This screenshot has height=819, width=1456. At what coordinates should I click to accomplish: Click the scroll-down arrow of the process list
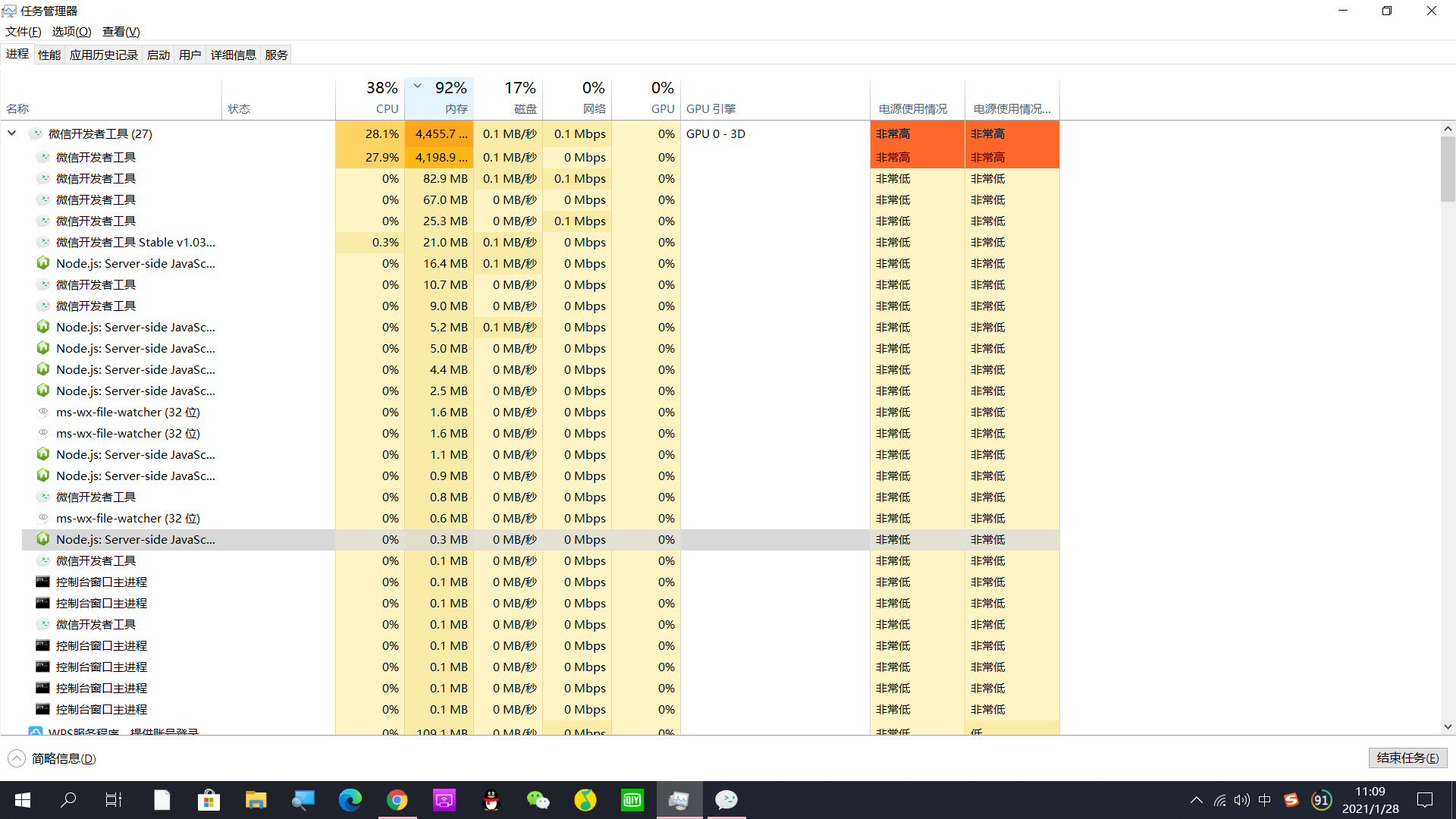(x=1448, y=726)
